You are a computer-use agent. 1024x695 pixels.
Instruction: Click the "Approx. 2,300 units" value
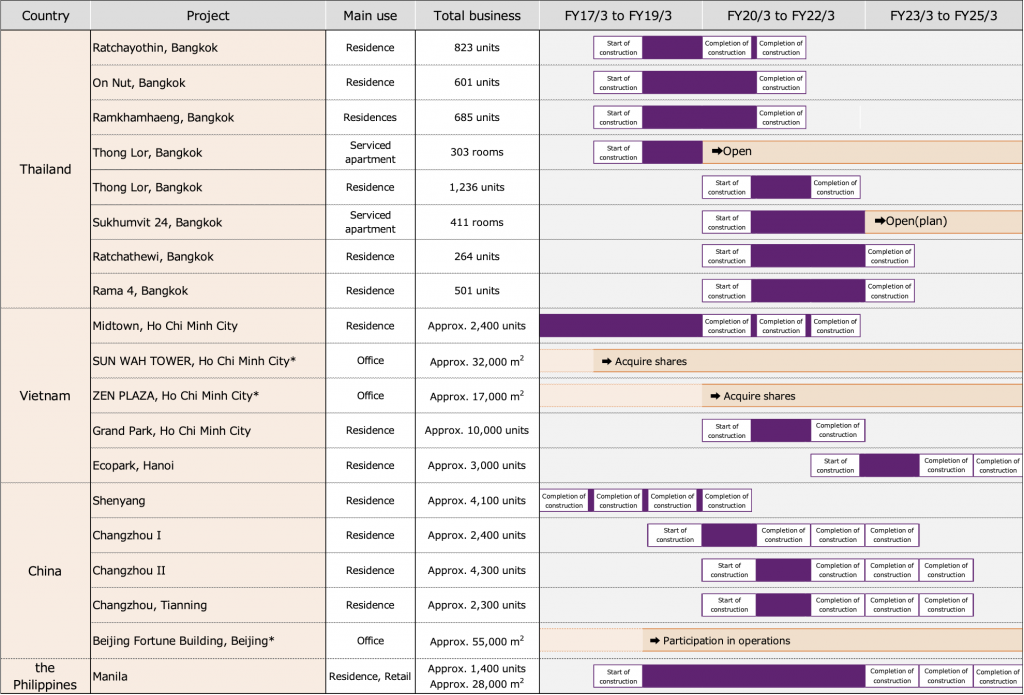pos(477,606)
